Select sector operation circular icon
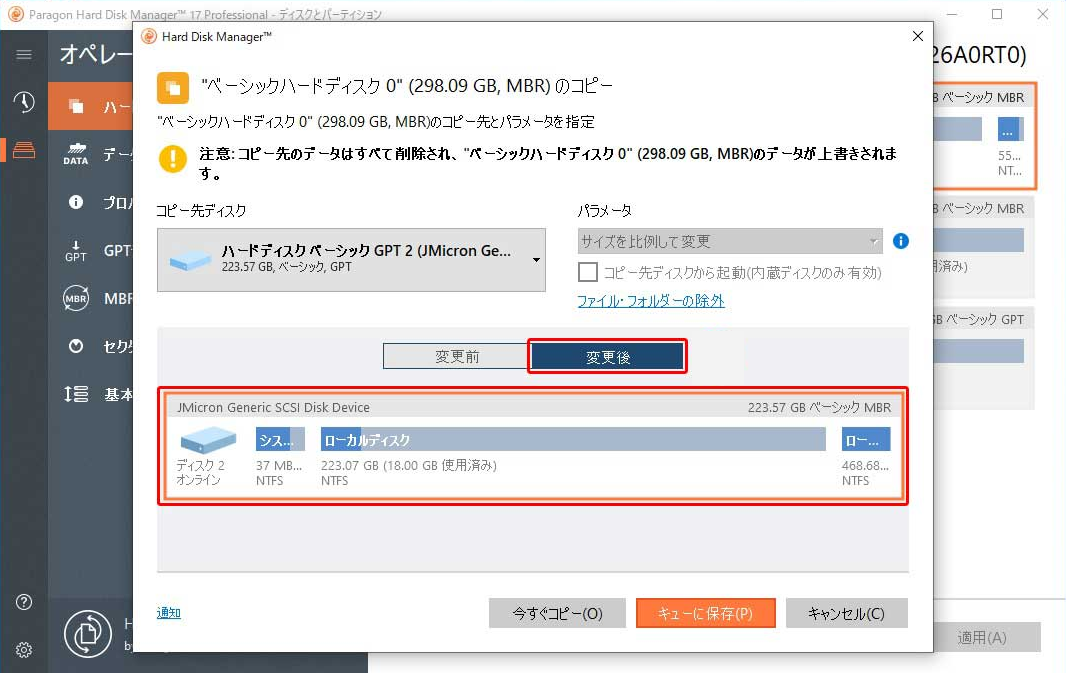Viewport: 1066px width, 673px height. tap(75, 346)
